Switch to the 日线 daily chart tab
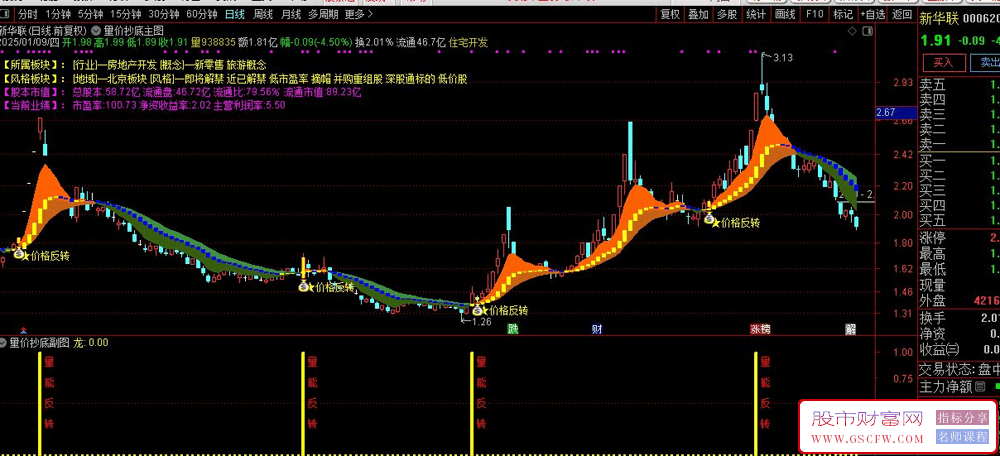Viewport: 1000px width, 456px height. pos(235,14)
